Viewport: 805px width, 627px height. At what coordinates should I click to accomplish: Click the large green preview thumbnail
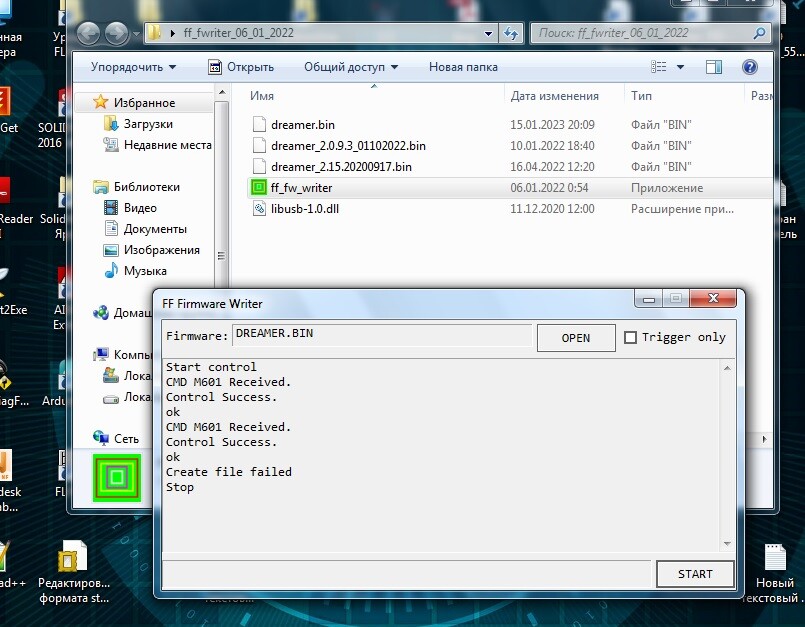[117, 478]
